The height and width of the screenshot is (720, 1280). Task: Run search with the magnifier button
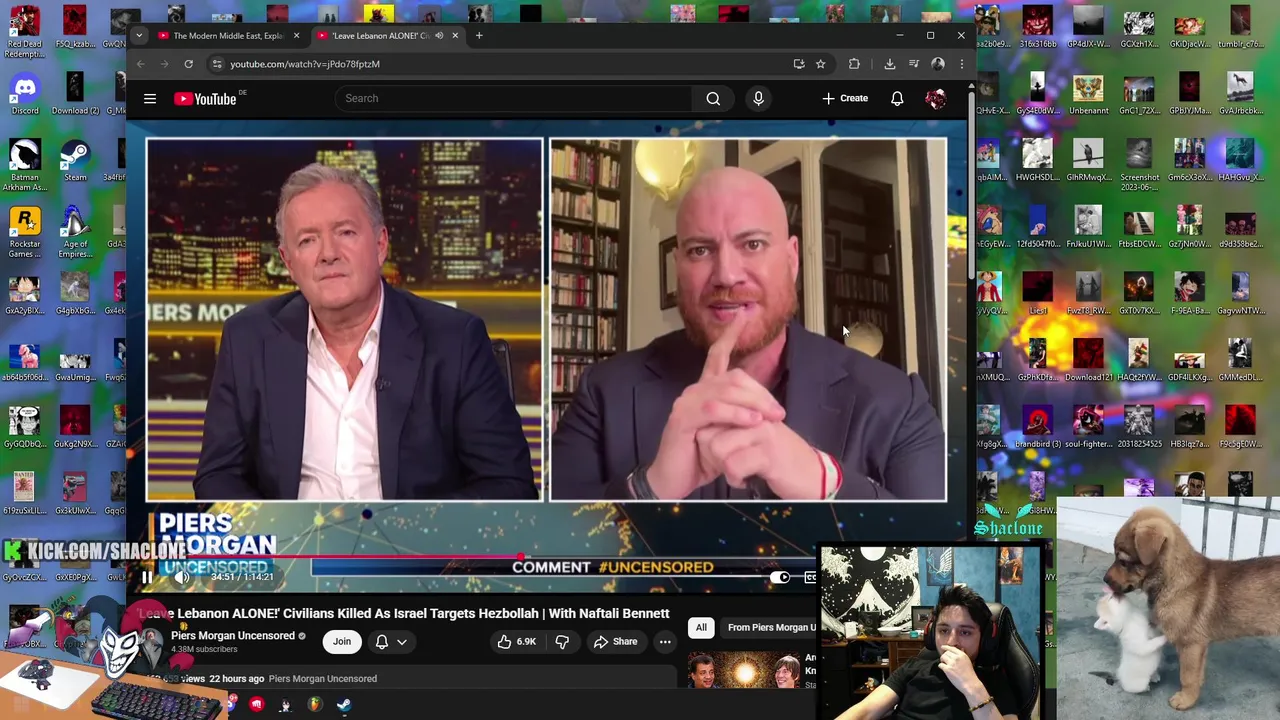713,98
